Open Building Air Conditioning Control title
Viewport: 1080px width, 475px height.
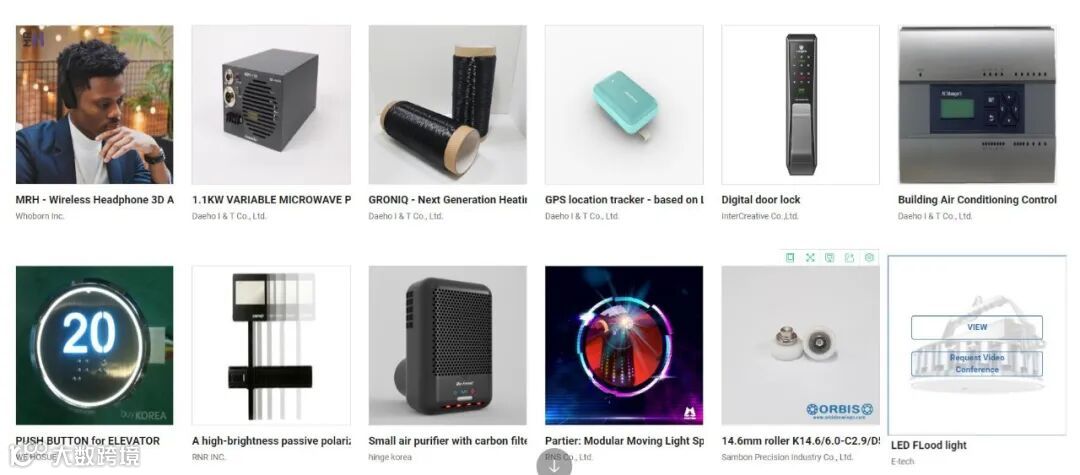977,200
